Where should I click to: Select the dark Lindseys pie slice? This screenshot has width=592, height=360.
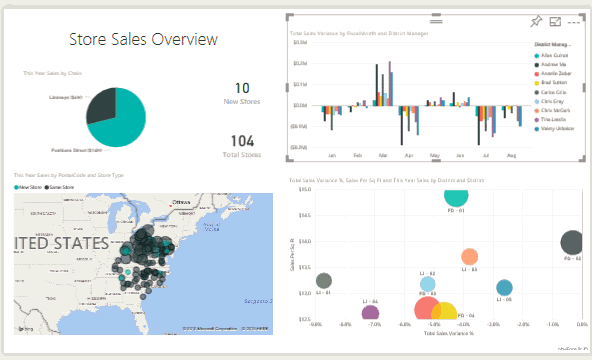tap(102, 105)
